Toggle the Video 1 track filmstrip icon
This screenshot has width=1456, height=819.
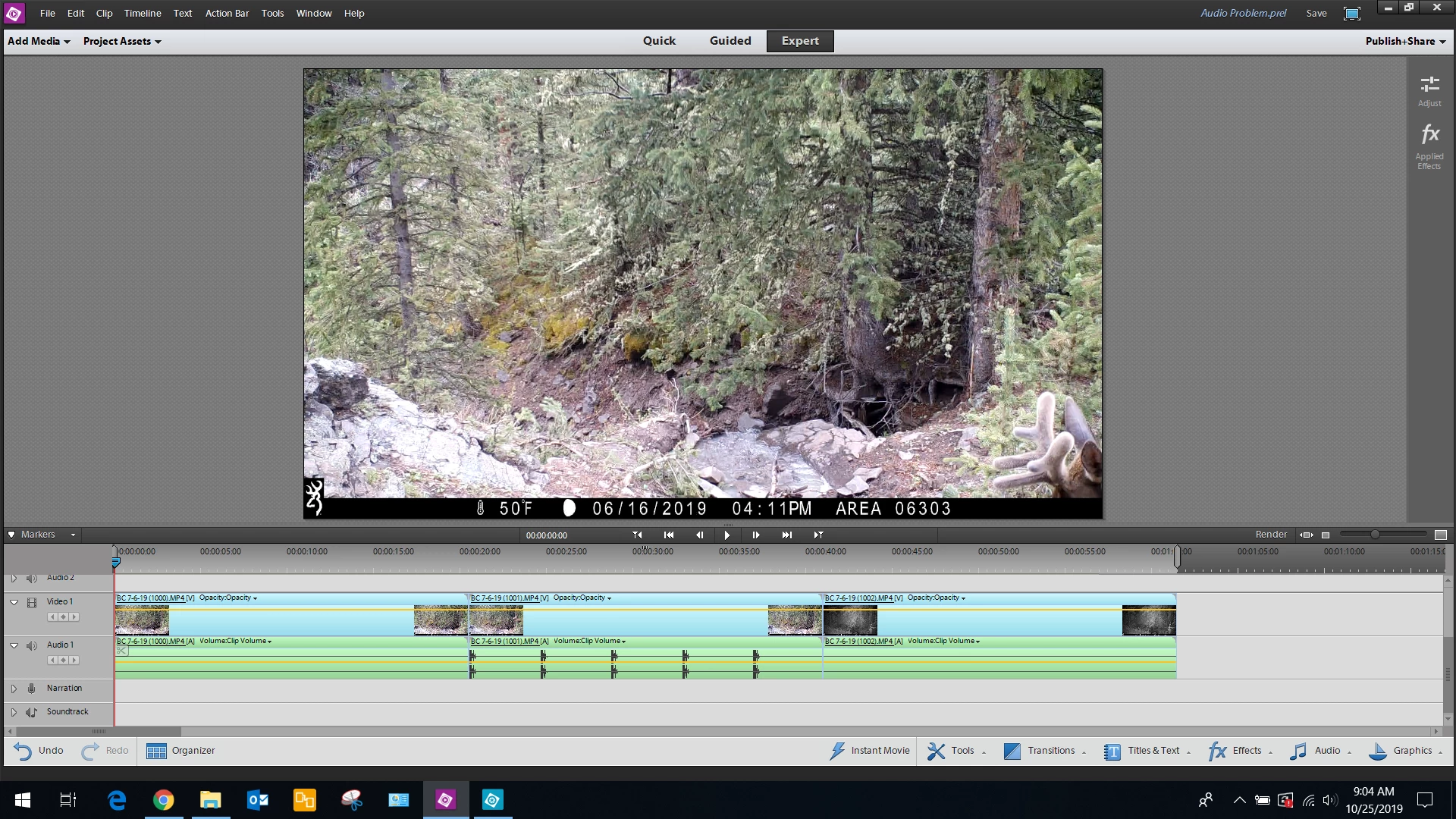pyautogui.click(x=32, y=602)
